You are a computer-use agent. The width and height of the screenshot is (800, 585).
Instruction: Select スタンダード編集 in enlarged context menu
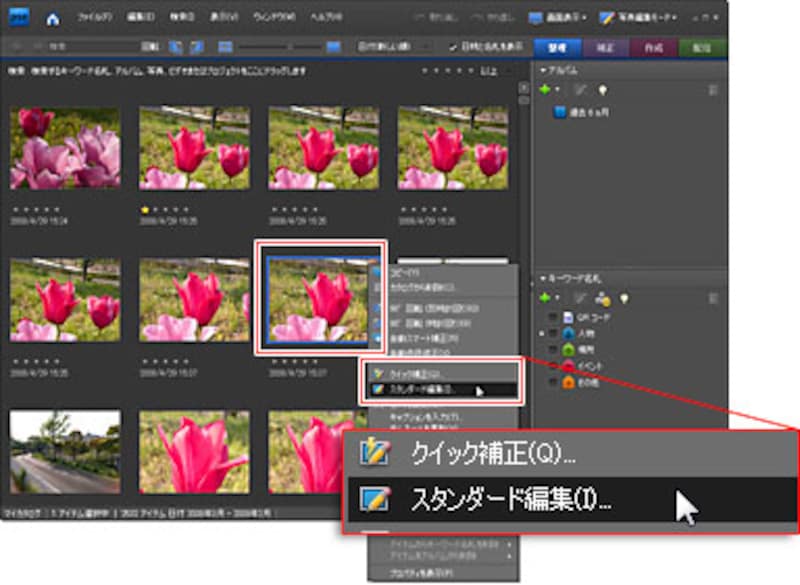coord(512,497)
